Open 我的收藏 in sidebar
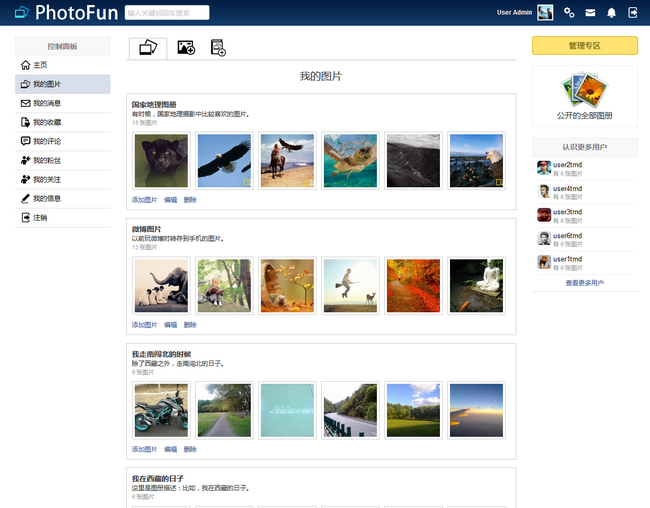The image size is (650, 508). [63, 122]
